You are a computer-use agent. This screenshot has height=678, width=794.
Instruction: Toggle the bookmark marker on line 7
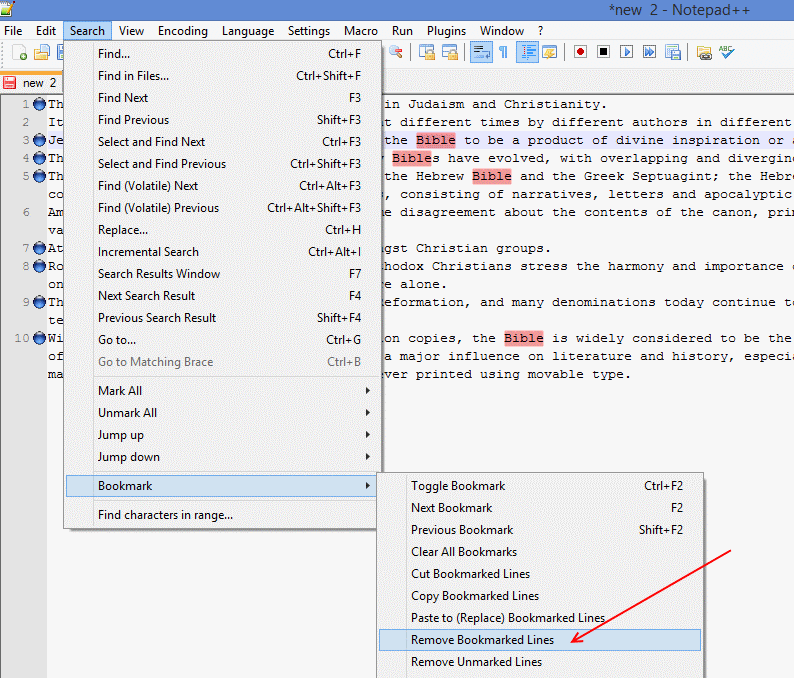tap(39, 248)
